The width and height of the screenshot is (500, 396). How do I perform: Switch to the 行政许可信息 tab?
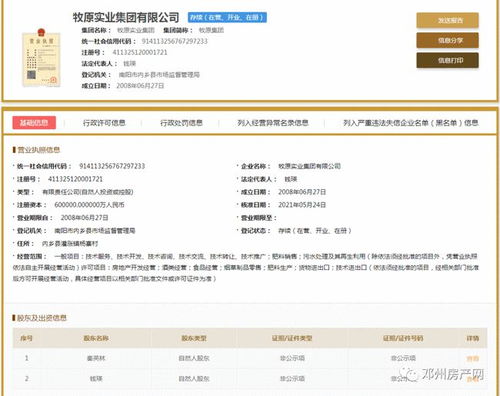(104, 123)
